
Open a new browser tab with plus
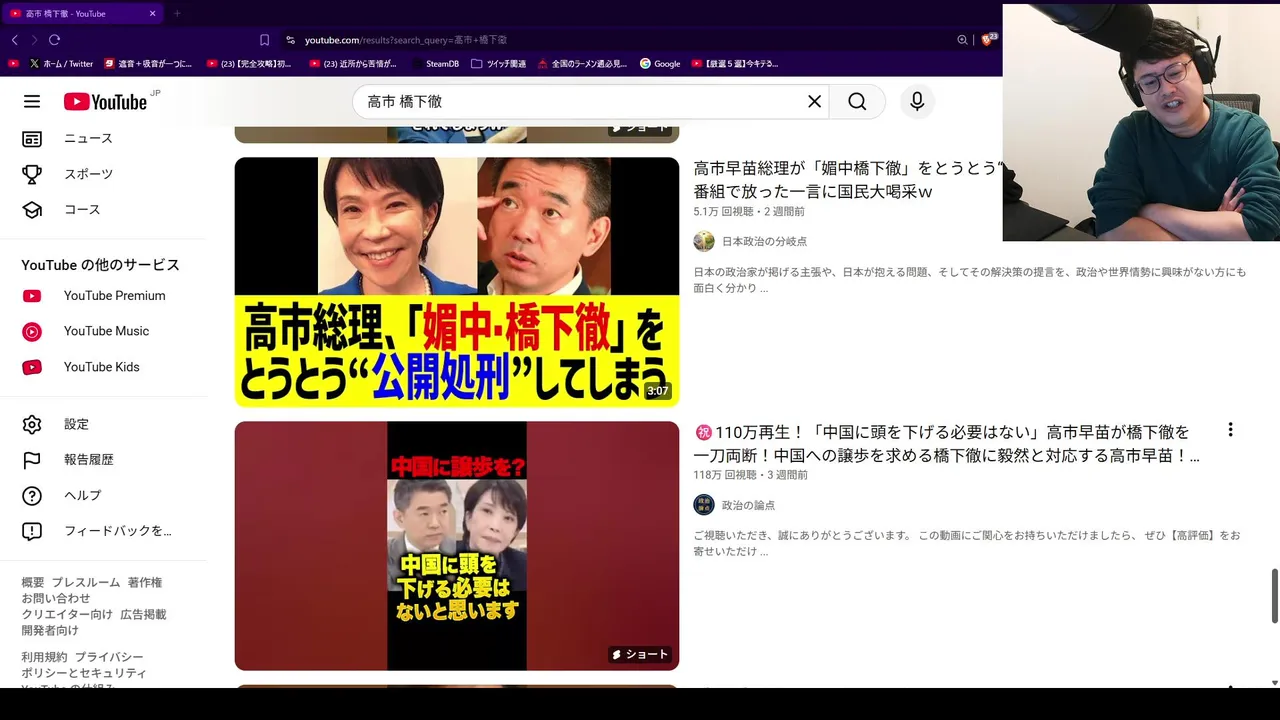(x=177, y=14)
